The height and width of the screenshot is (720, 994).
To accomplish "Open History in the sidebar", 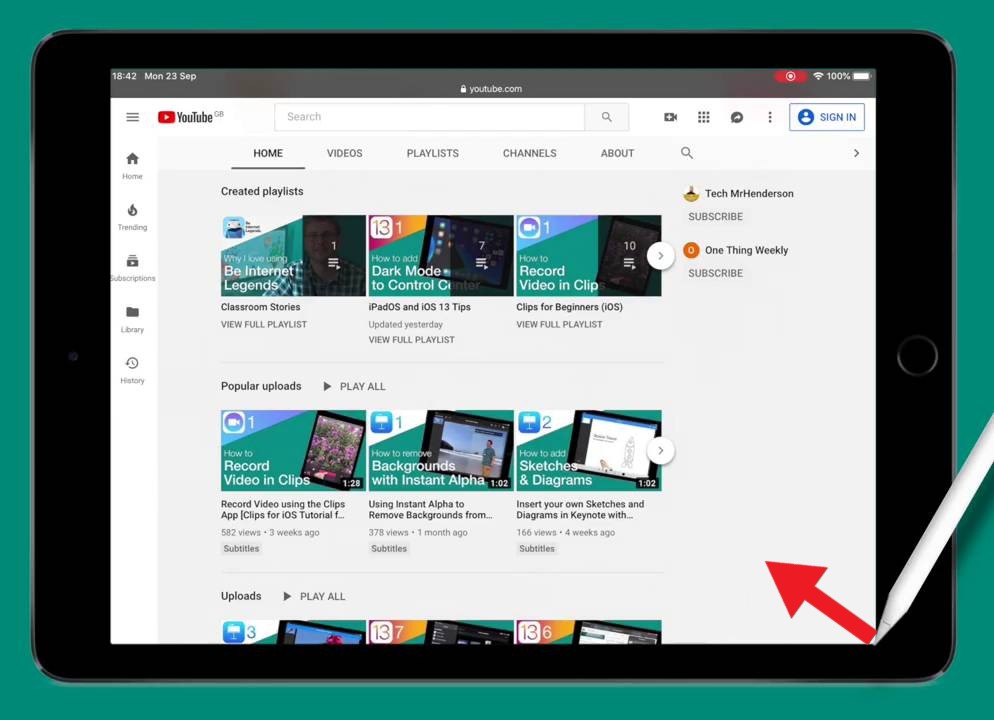I will coord(132,370).
